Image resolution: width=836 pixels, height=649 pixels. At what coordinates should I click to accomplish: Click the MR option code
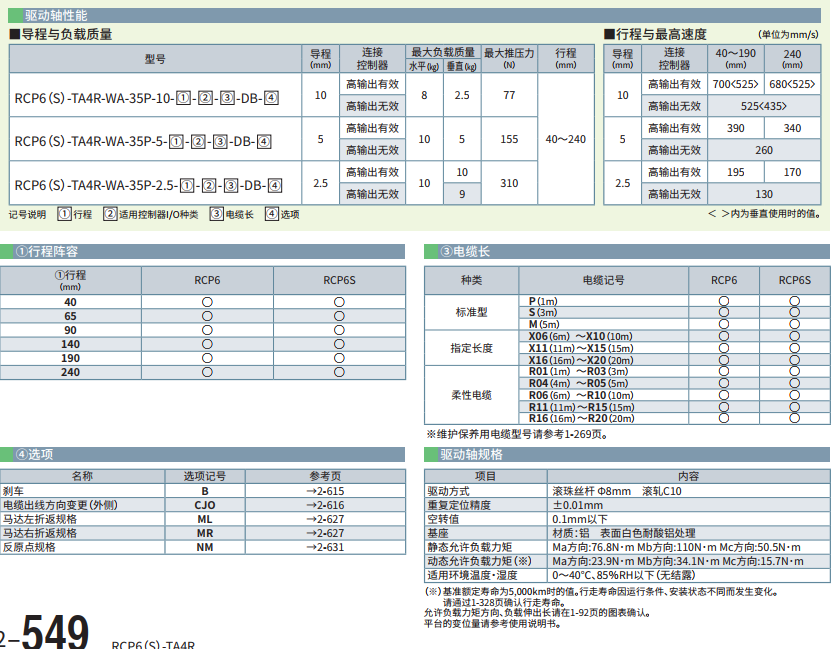point(205,533)
